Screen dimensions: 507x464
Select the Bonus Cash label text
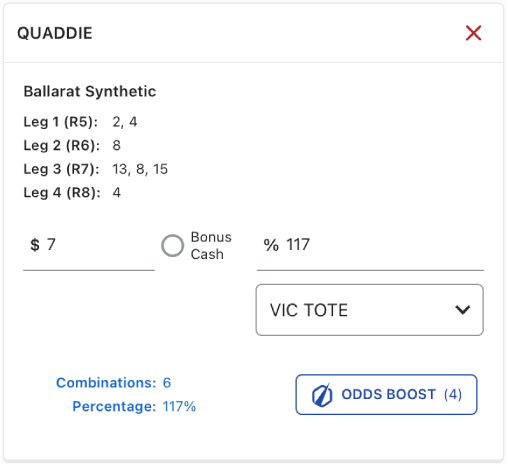coord(211,246)
